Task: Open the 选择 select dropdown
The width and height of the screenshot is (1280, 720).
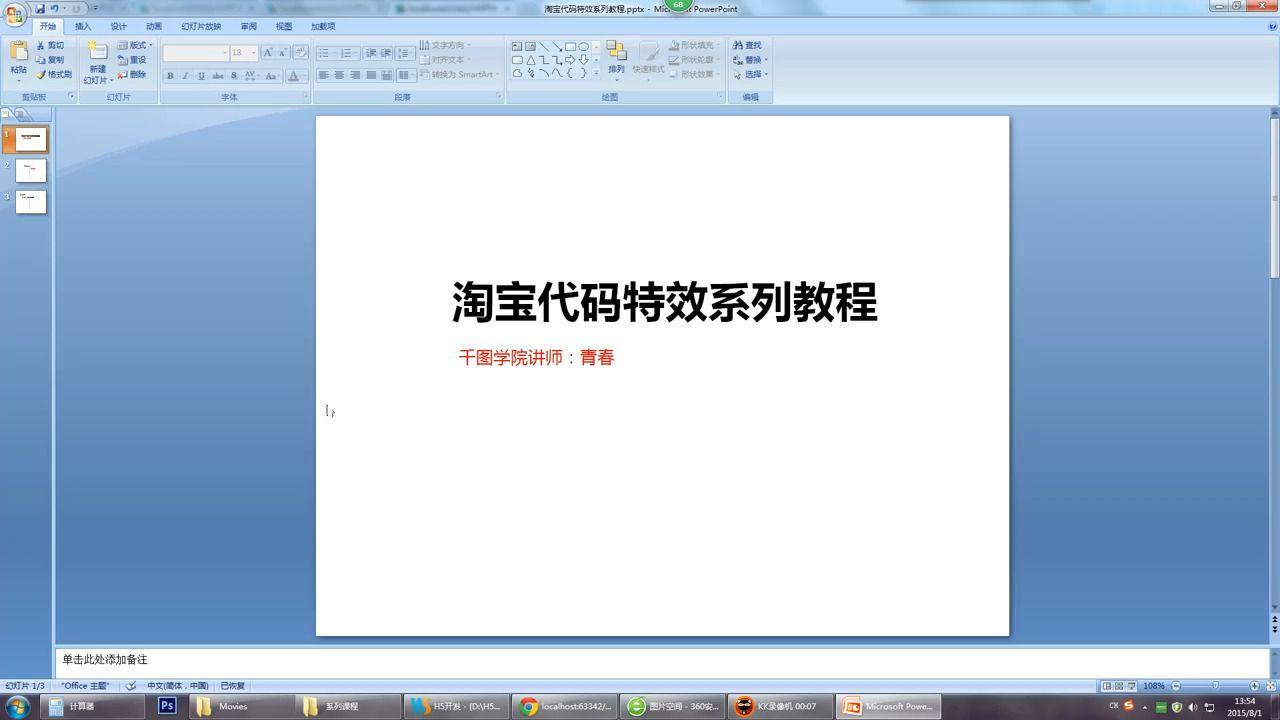Action: pyautogui.click(x=750, y=74)
